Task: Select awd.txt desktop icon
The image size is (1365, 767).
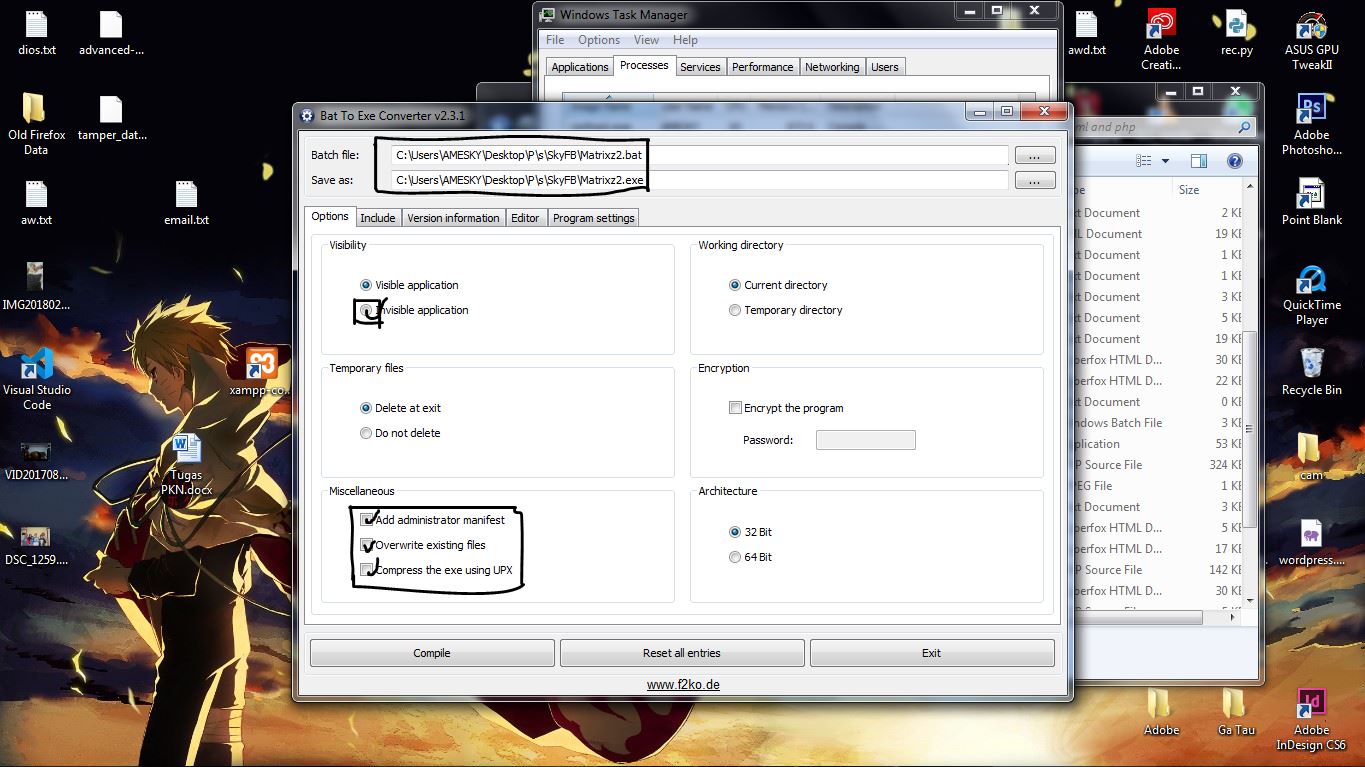Action: click(1087, 32)
